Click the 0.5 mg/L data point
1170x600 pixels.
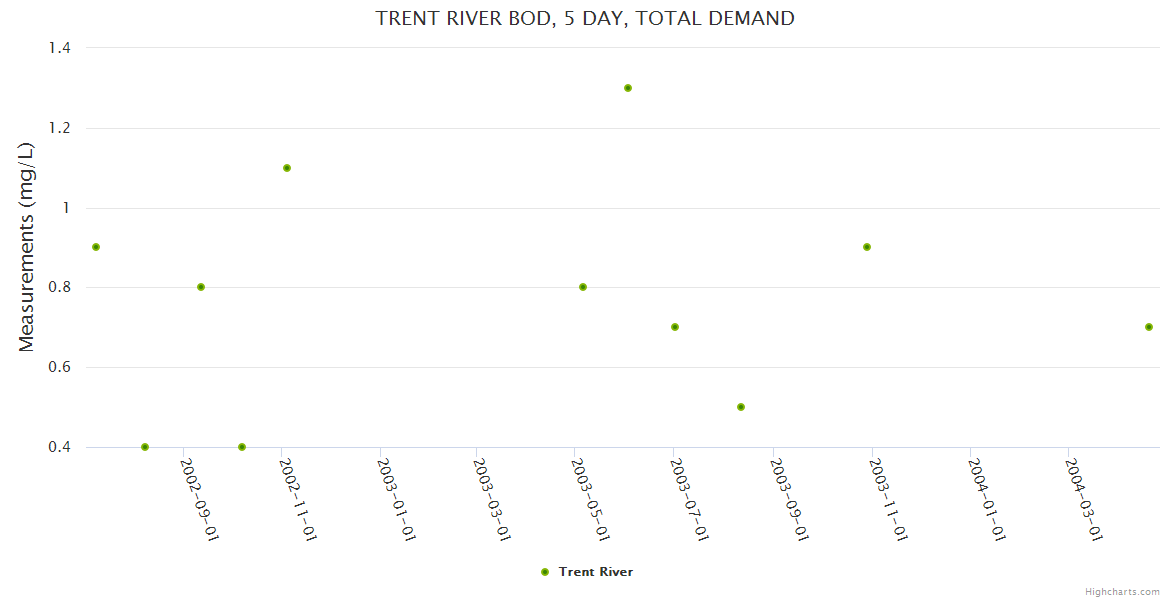pyautogui.click(x=741, y=407)
